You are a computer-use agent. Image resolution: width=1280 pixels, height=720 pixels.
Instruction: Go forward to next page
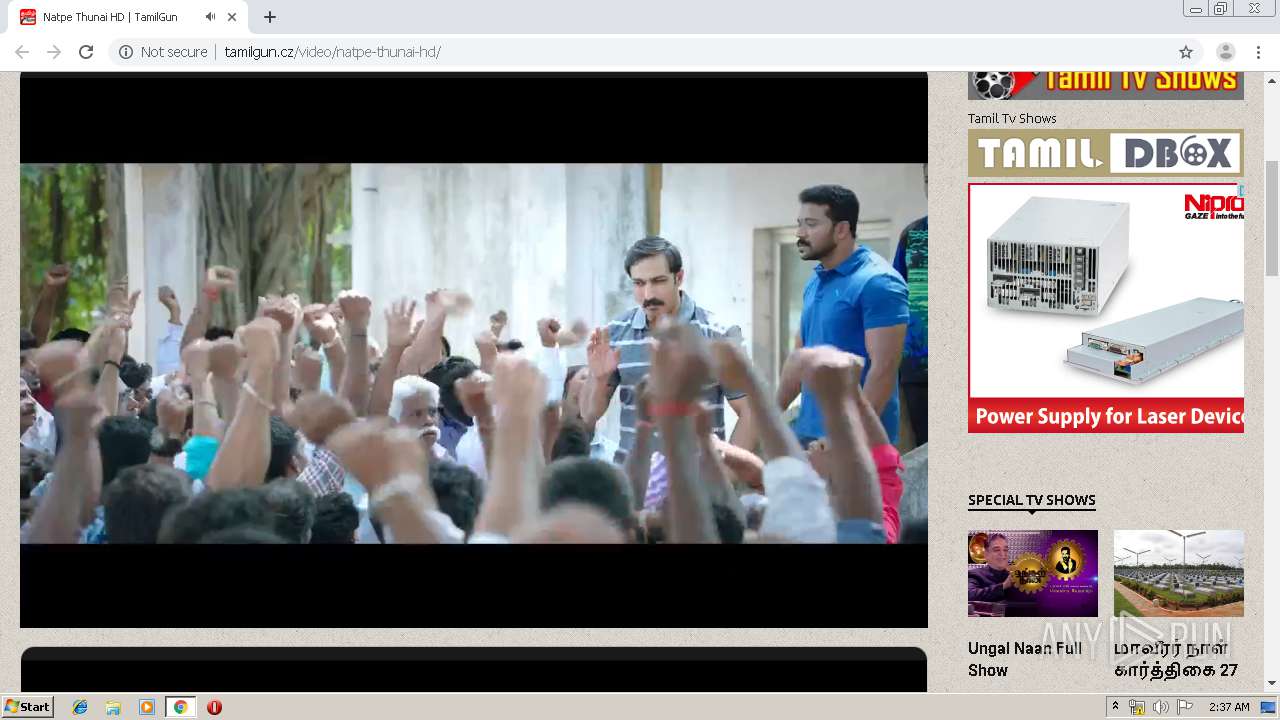pyautogui.click(x=54, y=52)
